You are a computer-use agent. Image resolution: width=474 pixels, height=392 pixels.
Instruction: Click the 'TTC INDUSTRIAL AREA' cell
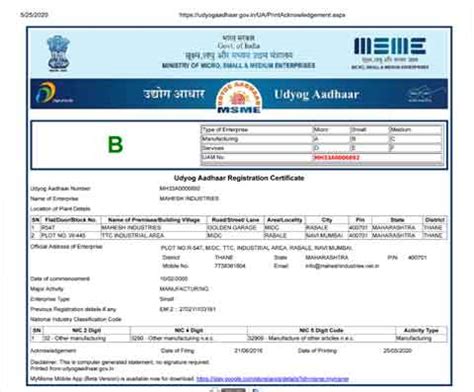pyautogui.click(x=154, y=235)
